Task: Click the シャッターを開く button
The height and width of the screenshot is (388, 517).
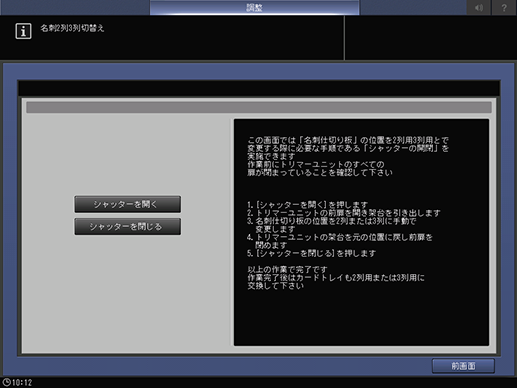Action: 128,204
